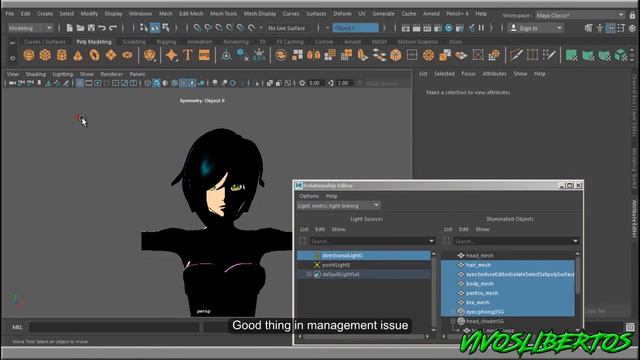This screenshot has height=360, width=640.
Task: Click the MEL command line input
Action: pos(114,327)
